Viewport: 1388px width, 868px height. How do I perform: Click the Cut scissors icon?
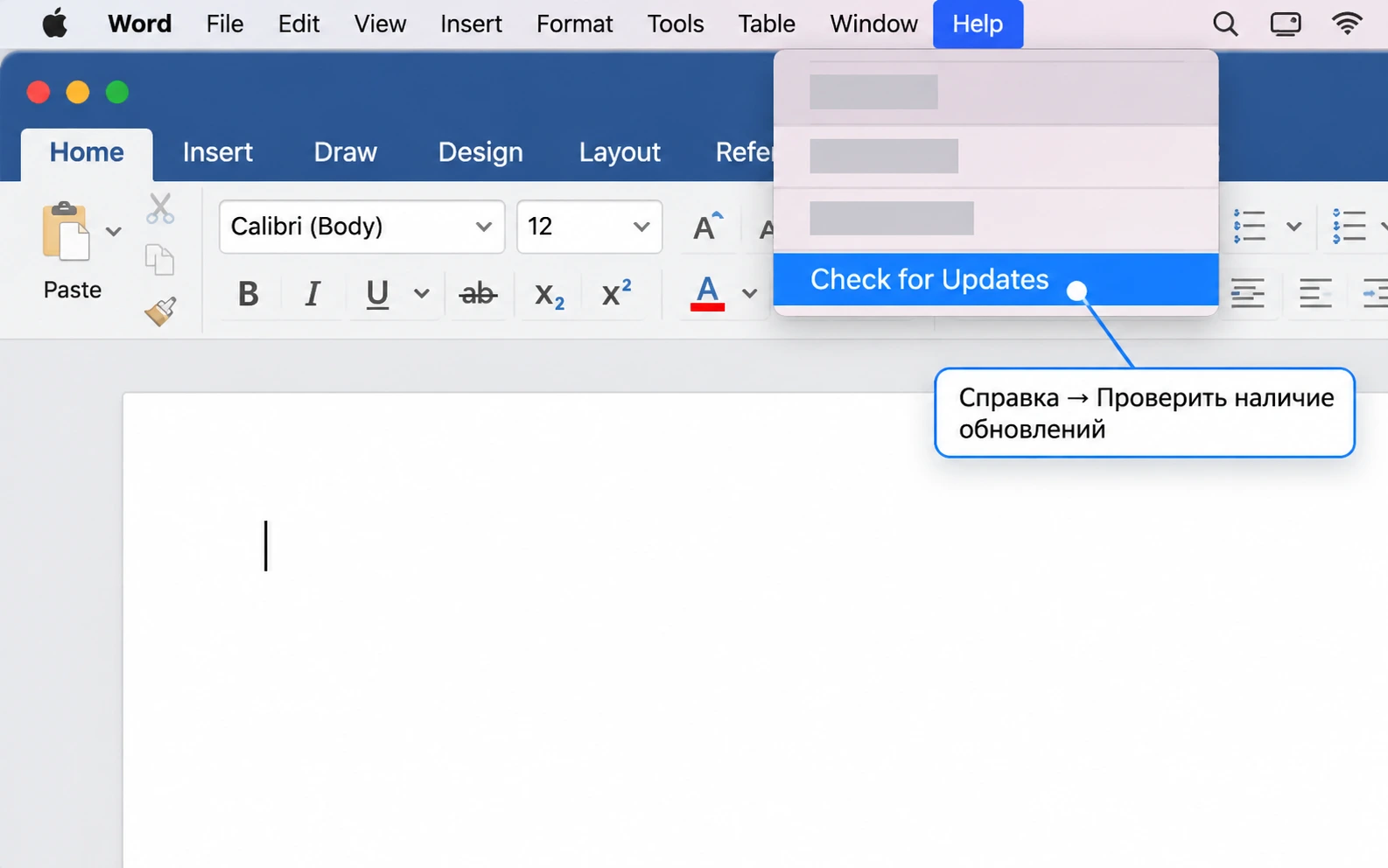[x=160, y=208]
